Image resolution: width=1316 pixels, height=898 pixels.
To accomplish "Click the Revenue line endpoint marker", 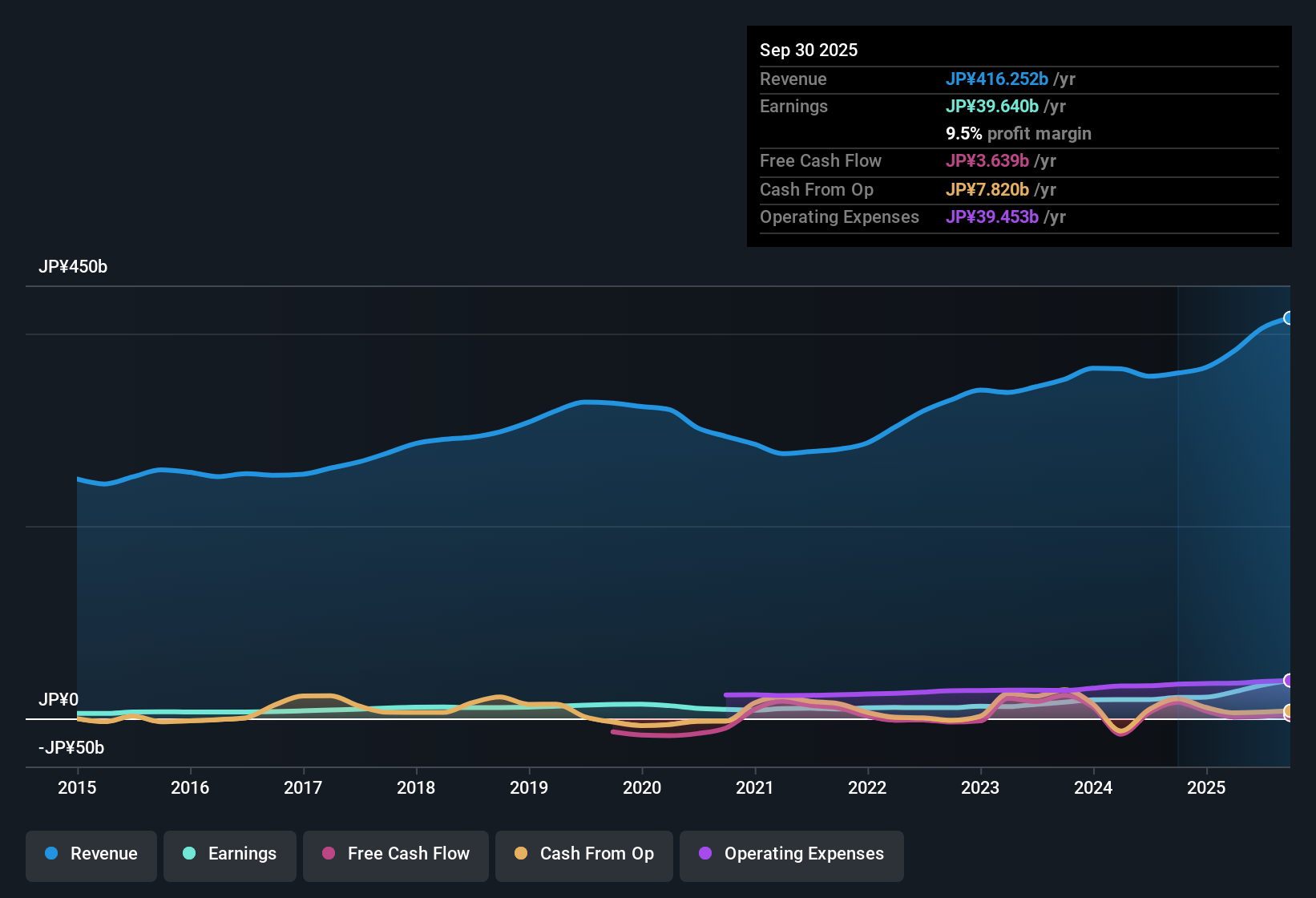I will 1289,318.
